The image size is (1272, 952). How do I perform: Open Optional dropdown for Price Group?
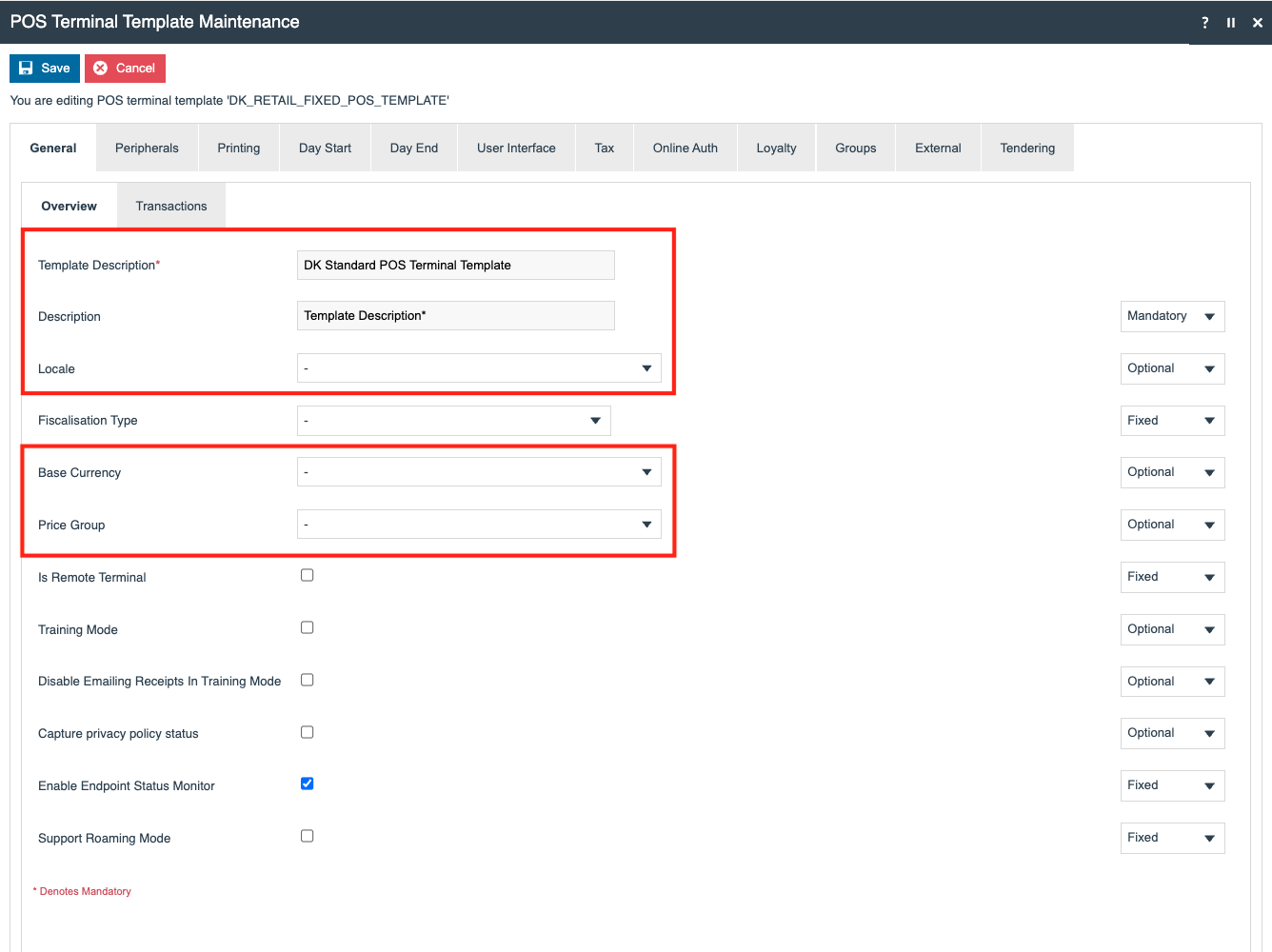pos(1173,525)
